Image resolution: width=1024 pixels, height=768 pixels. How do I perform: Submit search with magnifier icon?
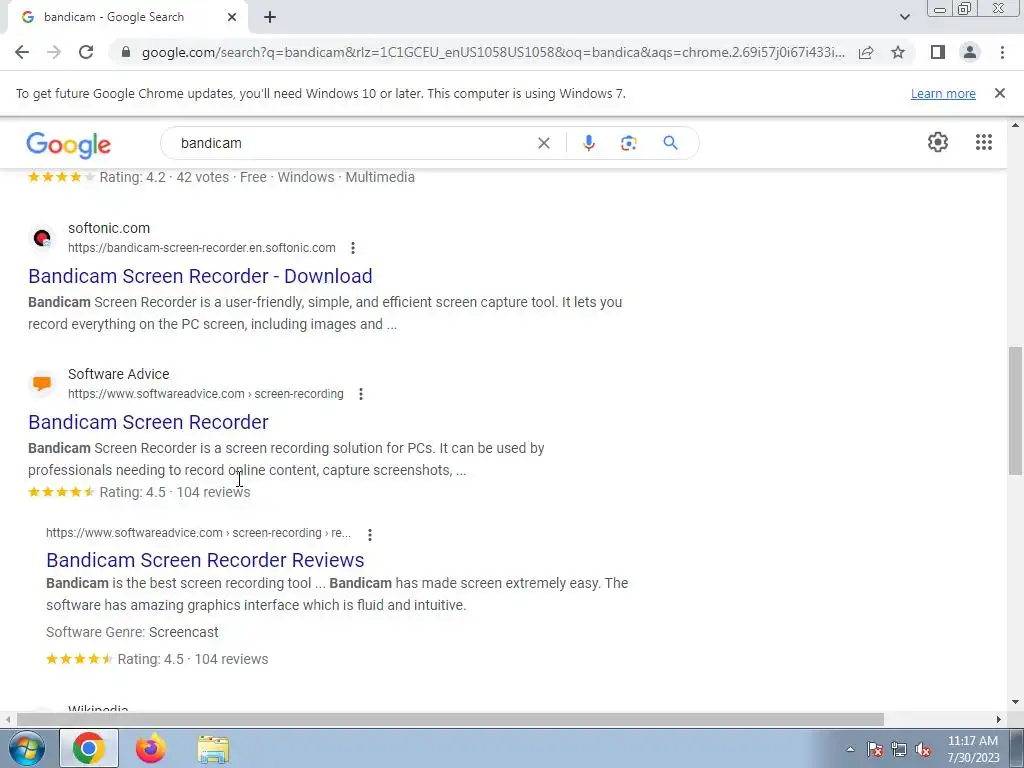[x=671, y=143]
